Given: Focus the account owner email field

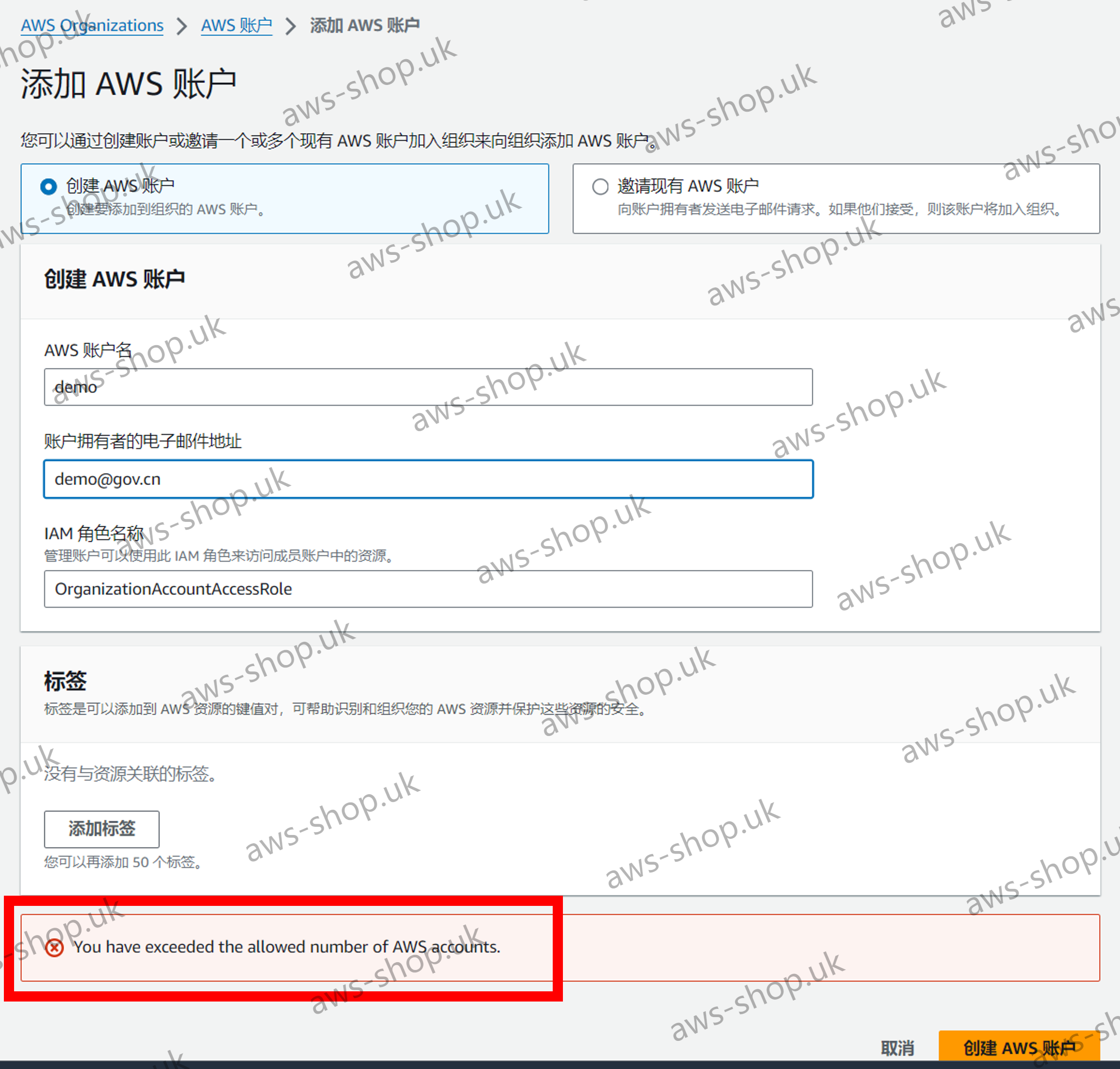Looking at the screenshot, I should tap(428, 479).
